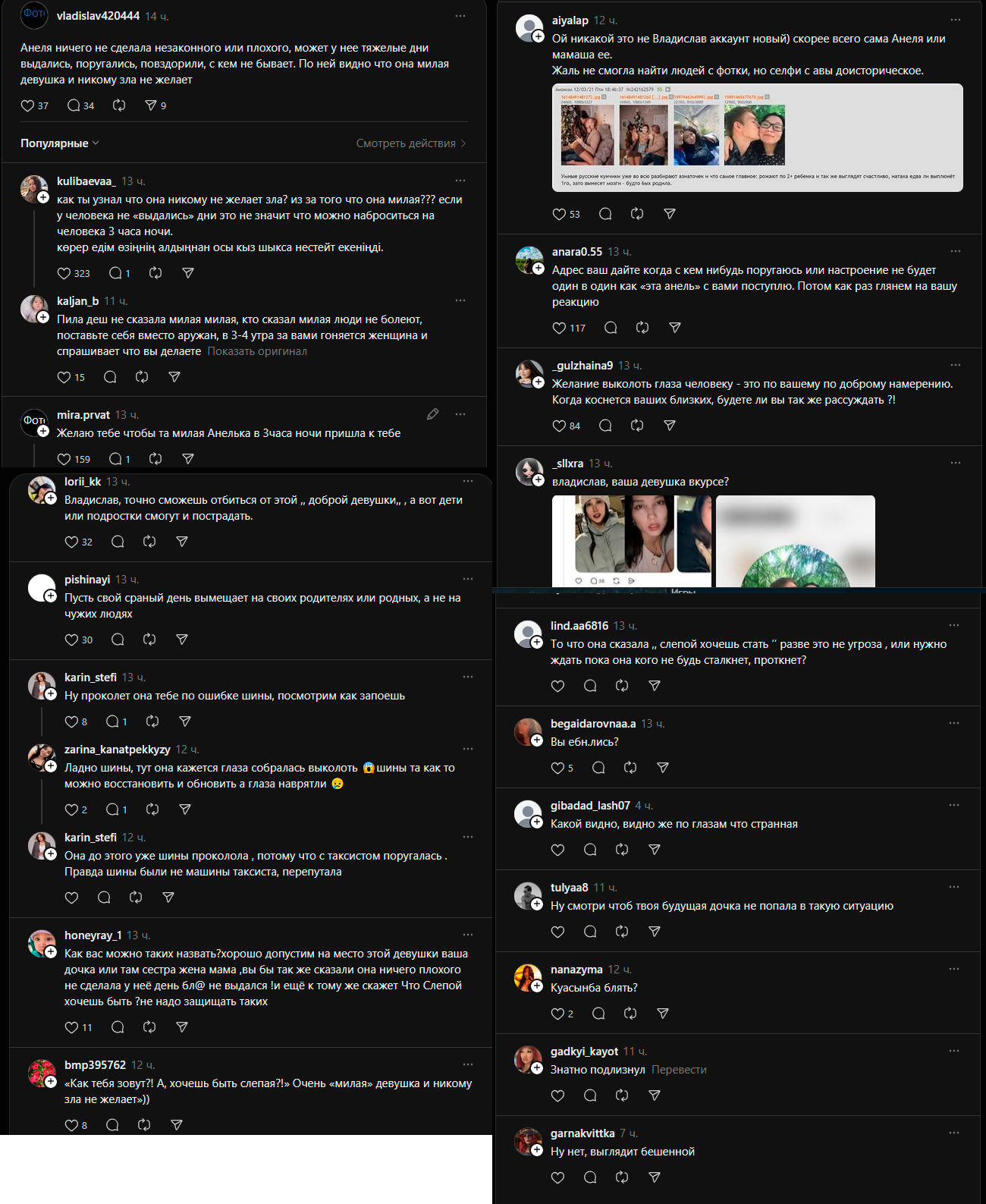Open more options for _sllxra's comment
986x1204 pixels.
point(956,463)
